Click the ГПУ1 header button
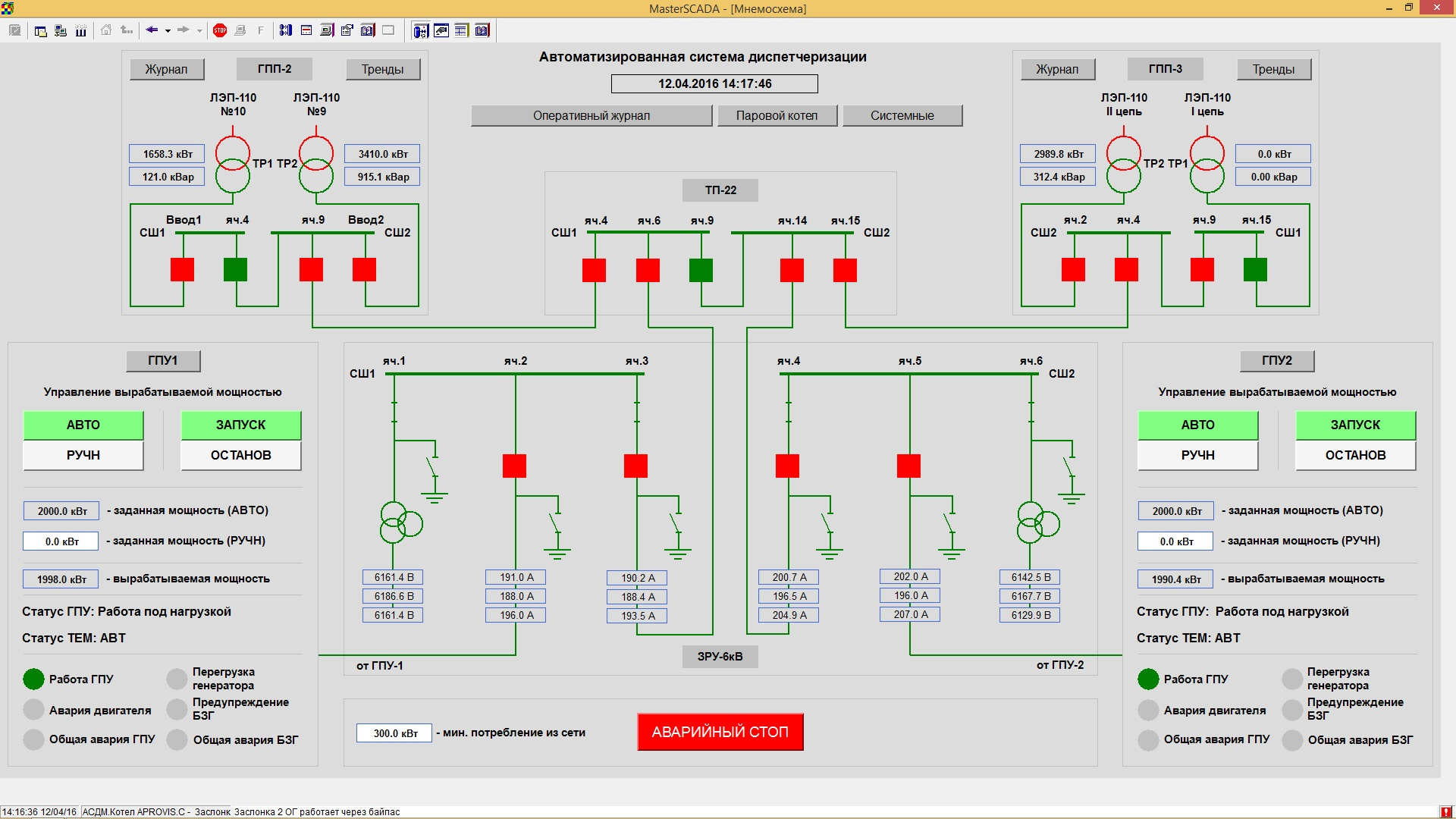Viewport: 1456px width, 819px height. tap(163, 361)
